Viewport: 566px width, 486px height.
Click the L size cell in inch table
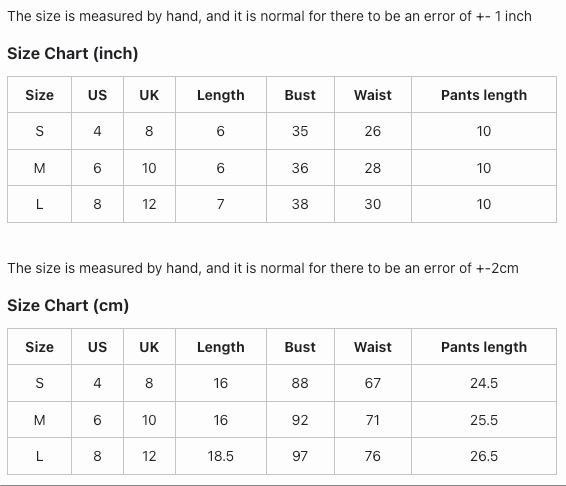click(x=39, y=204)
